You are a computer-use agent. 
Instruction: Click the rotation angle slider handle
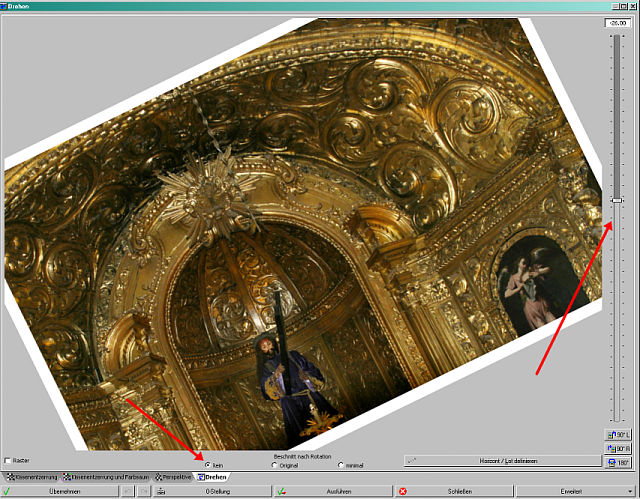[x=617, y=200]
